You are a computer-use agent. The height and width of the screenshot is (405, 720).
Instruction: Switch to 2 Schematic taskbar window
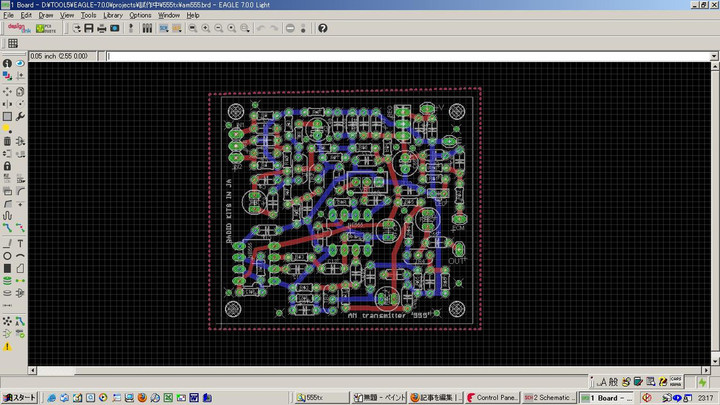point(550,397)
